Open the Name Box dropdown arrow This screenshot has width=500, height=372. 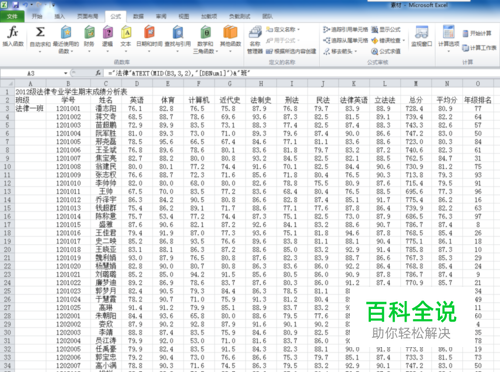[66, 73]
